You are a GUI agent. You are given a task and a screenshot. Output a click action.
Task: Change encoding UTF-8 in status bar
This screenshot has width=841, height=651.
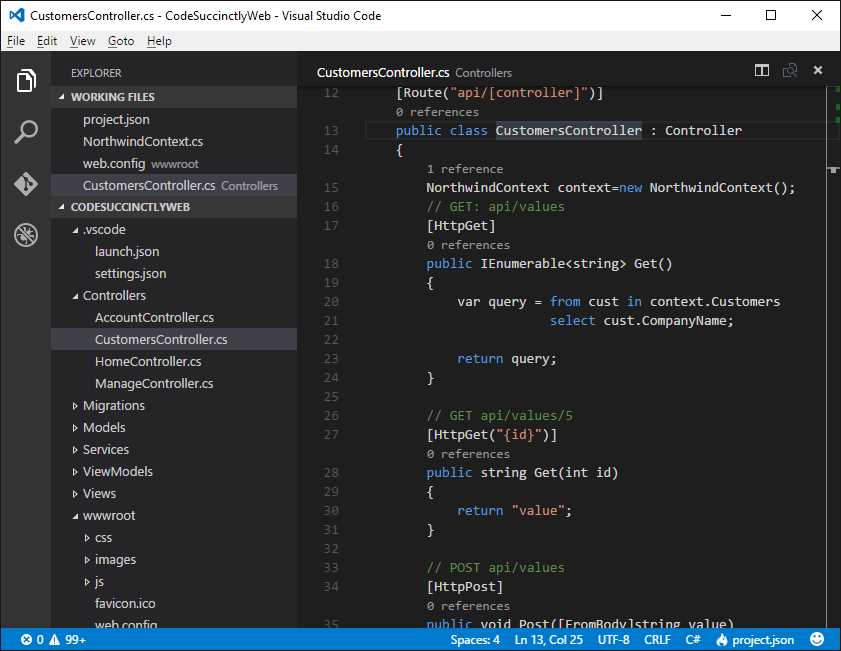pyautogui.click(x=613, y=640)
